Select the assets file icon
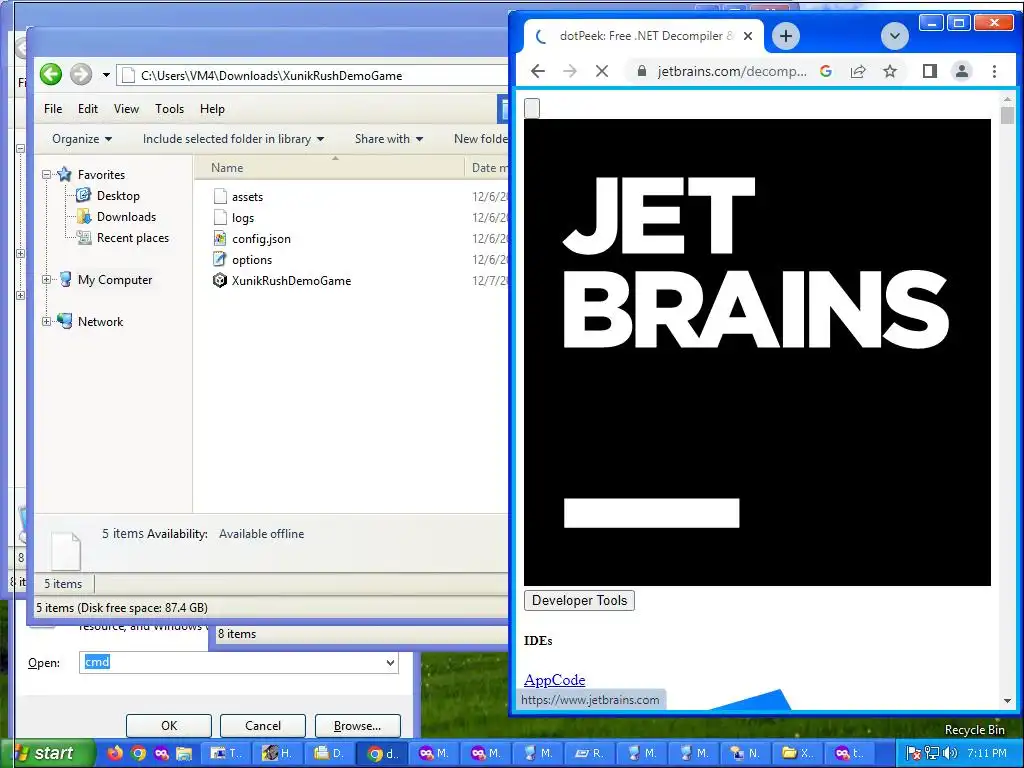Screen dimensions: 1024x768 pos(221,197)
